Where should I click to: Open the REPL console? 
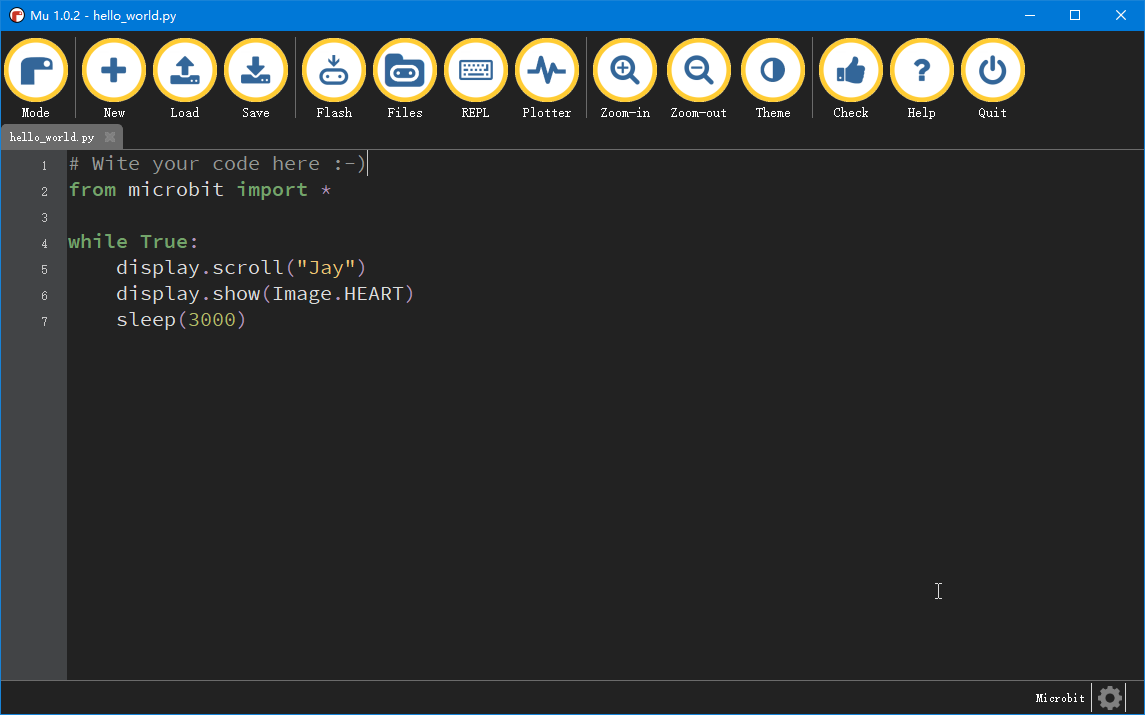(x=475, y=70)
